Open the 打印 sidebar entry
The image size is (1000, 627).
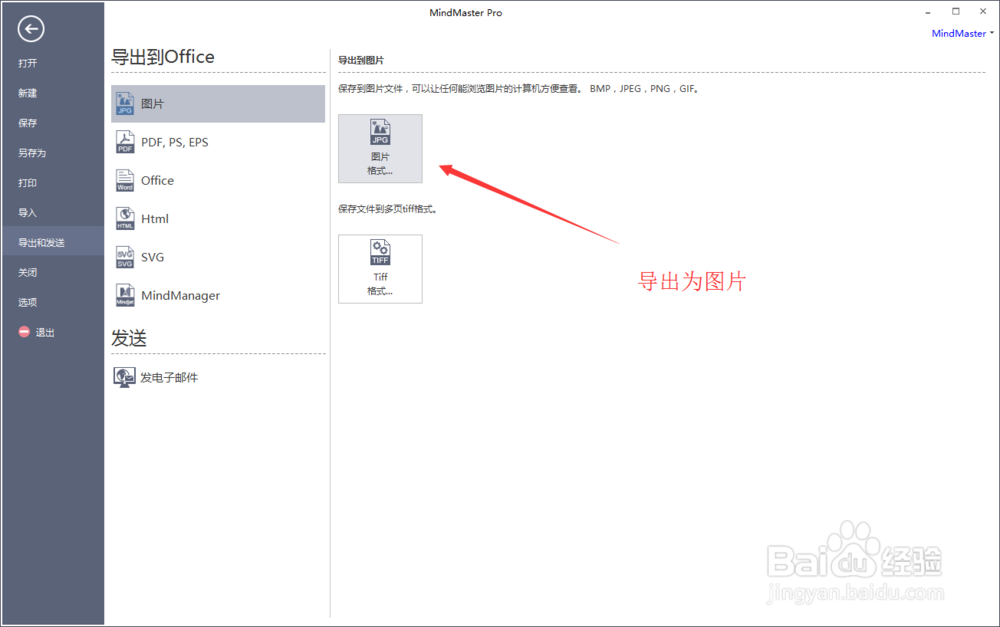tap(27, 183)
